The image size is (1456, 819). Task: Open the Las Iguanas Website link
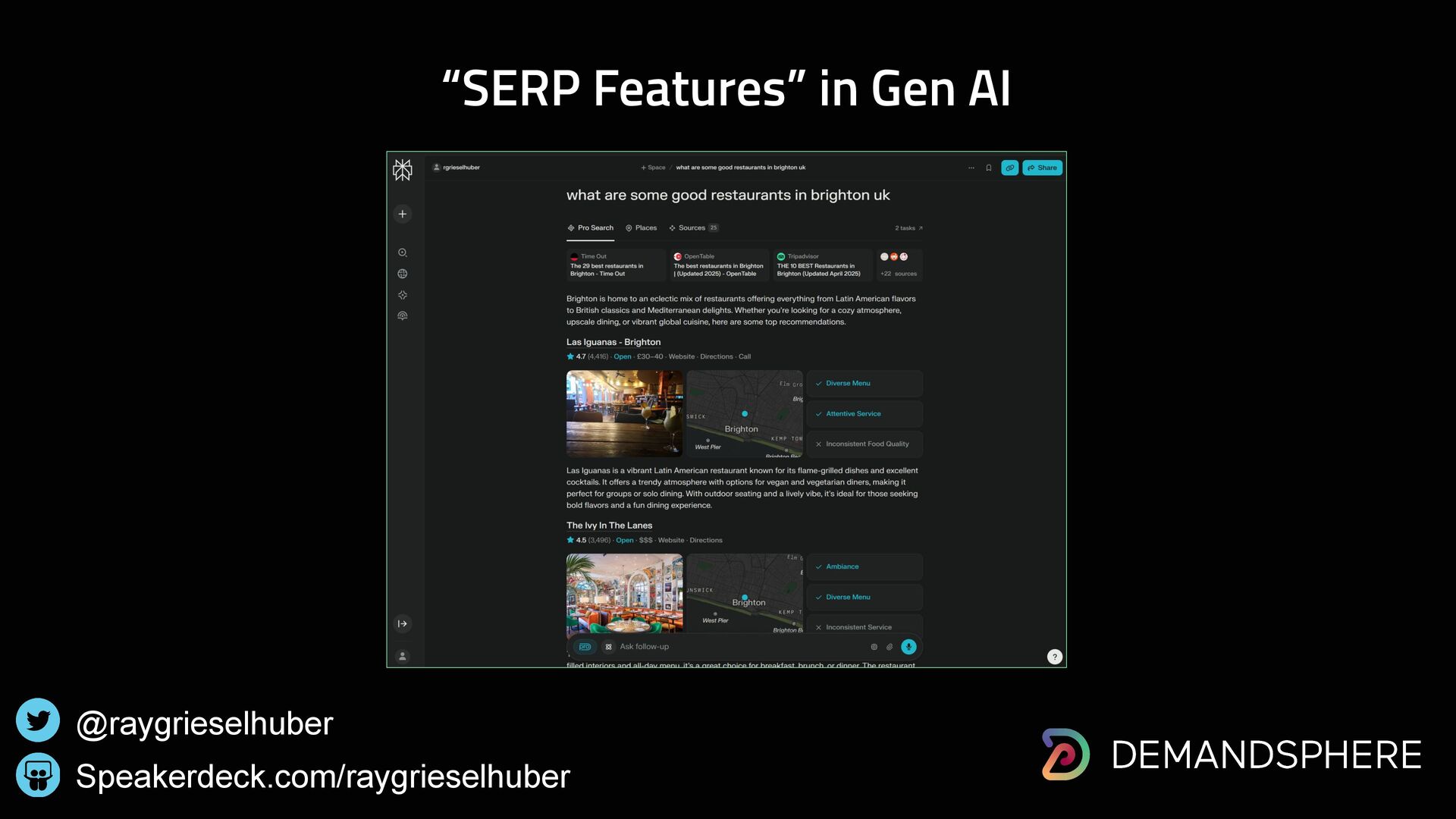pyautogui.click(x=681, y=356)
